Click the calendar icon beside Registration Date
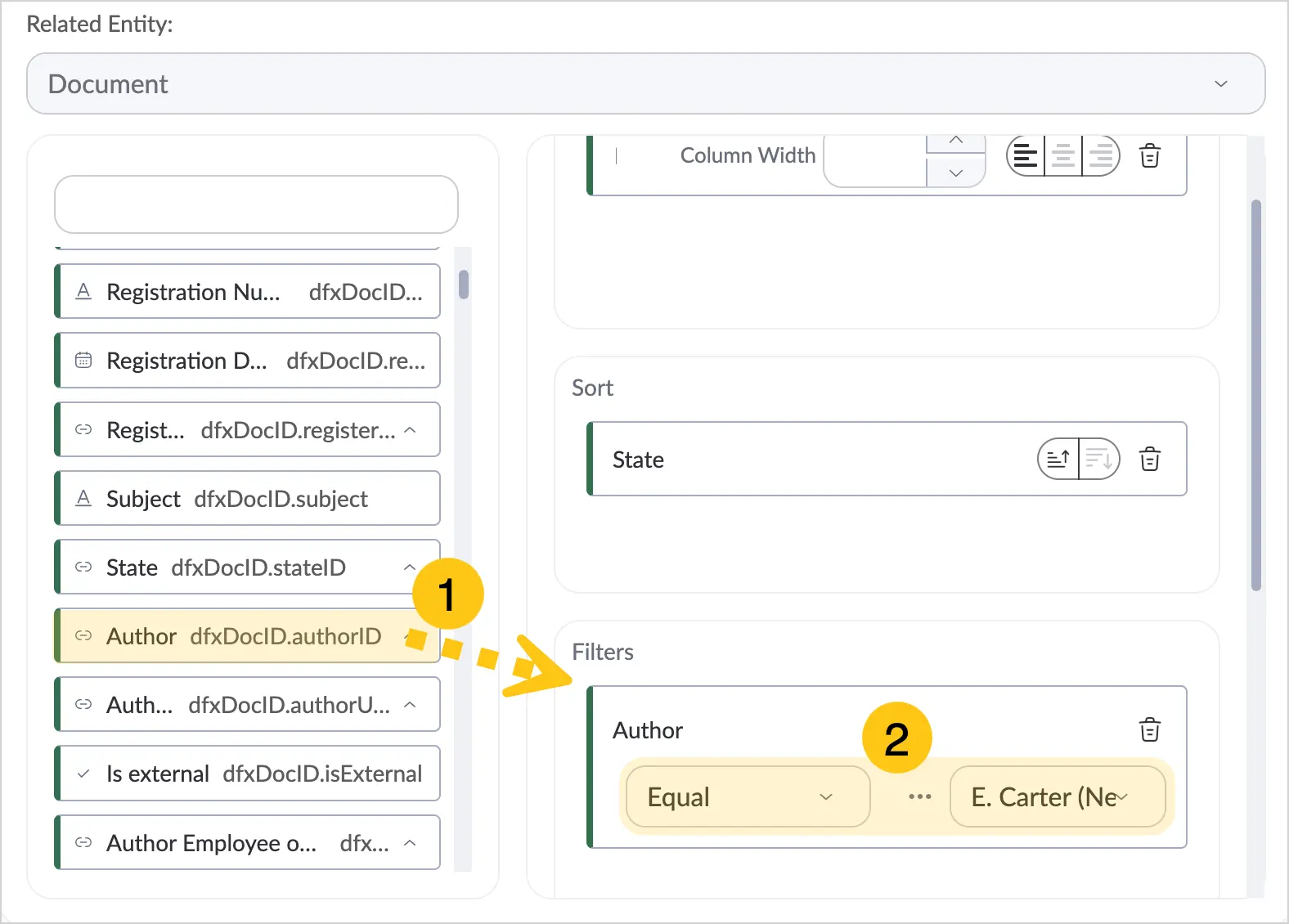 tap(83, 360)
